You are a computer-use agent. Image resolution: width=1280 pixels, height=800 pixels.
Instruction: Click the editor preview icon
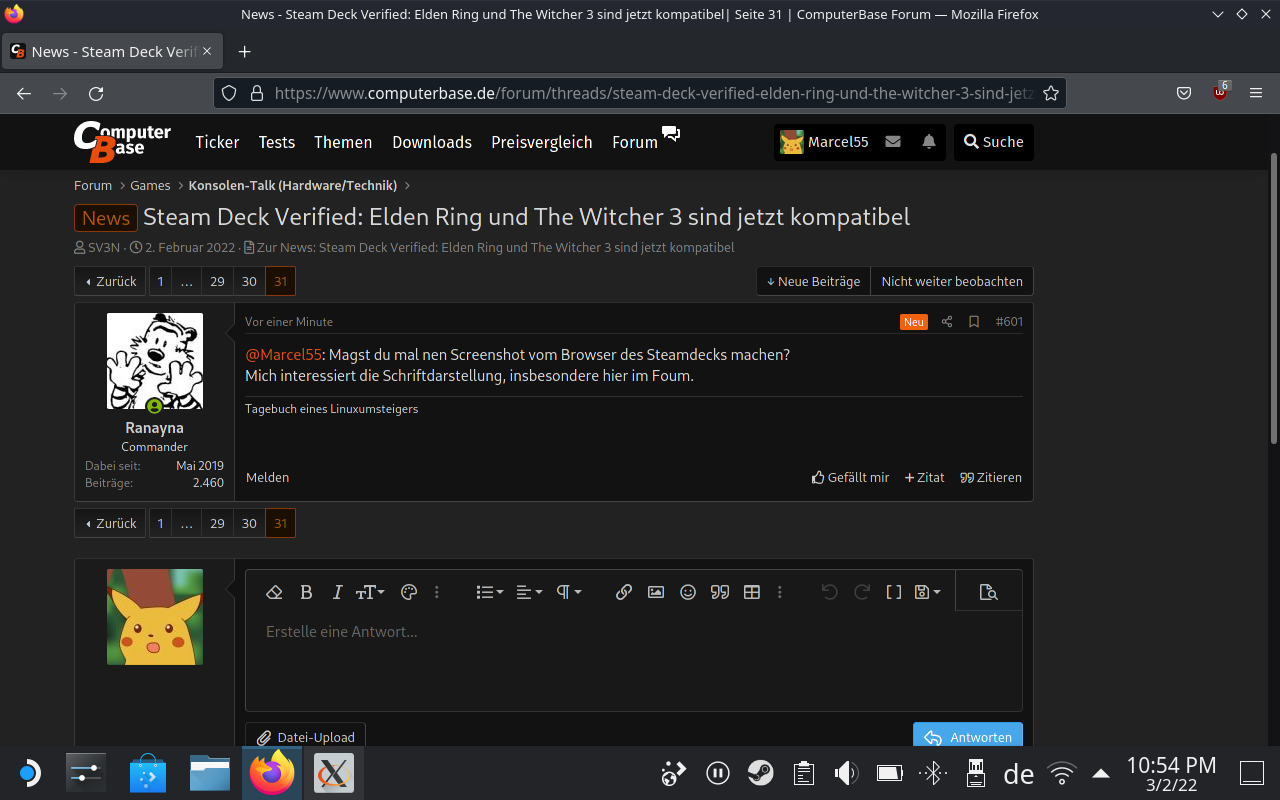point(989,592)
